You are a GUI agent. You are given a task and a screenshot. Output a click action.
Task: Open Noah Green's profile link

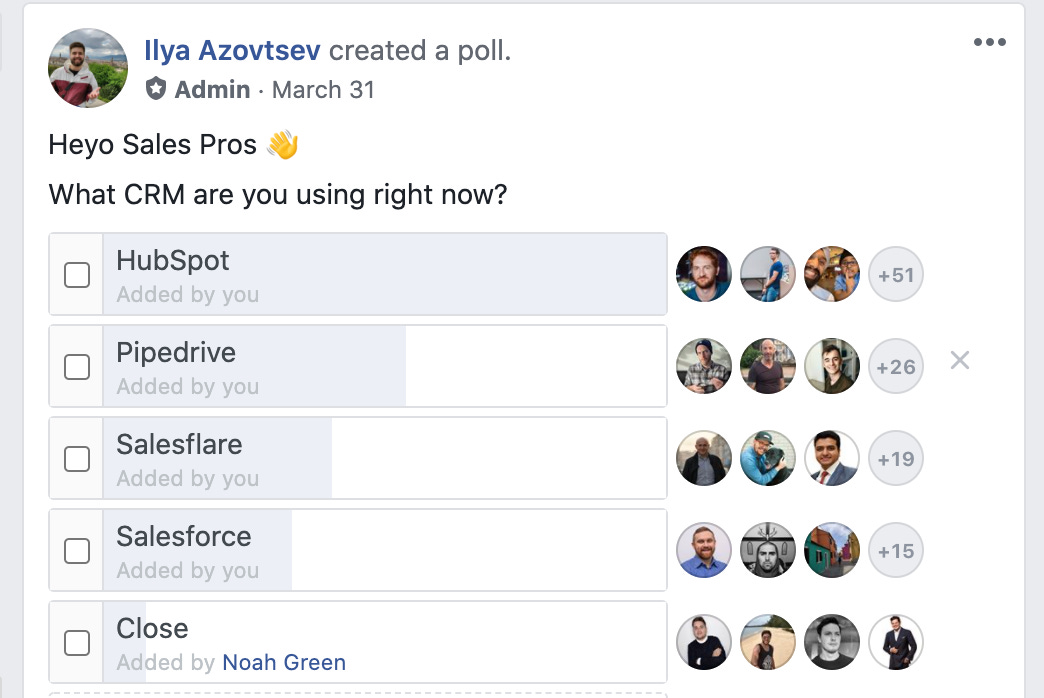[x=284, y=662]
